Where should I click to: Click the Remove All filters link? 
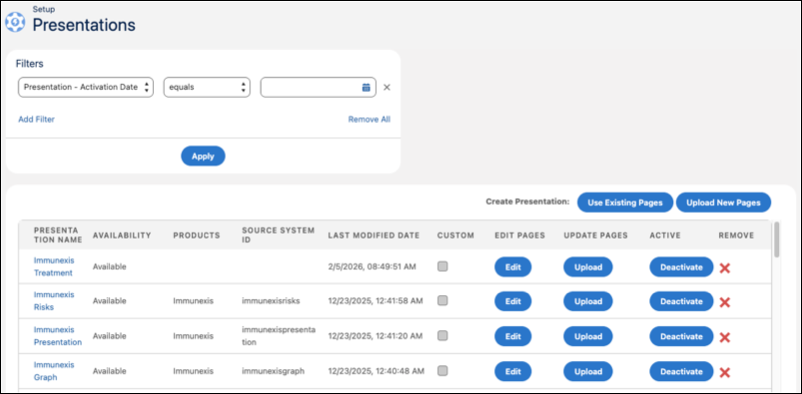point(369,119)
